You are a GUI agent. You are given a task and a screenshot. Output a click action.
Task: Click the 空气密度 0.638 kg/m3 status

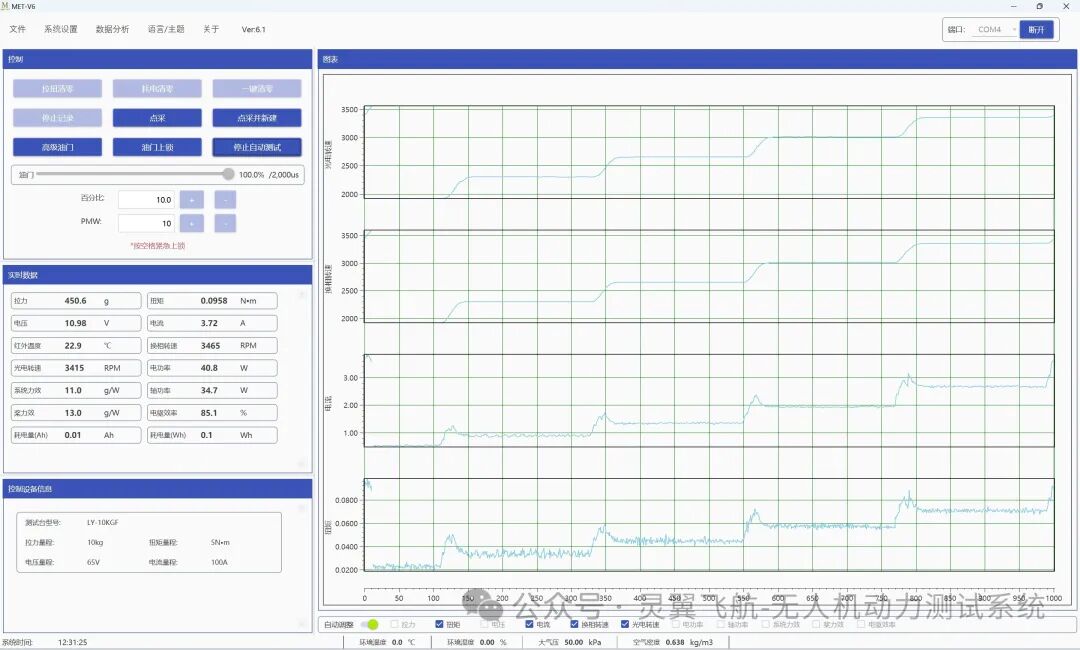(672, 642)
